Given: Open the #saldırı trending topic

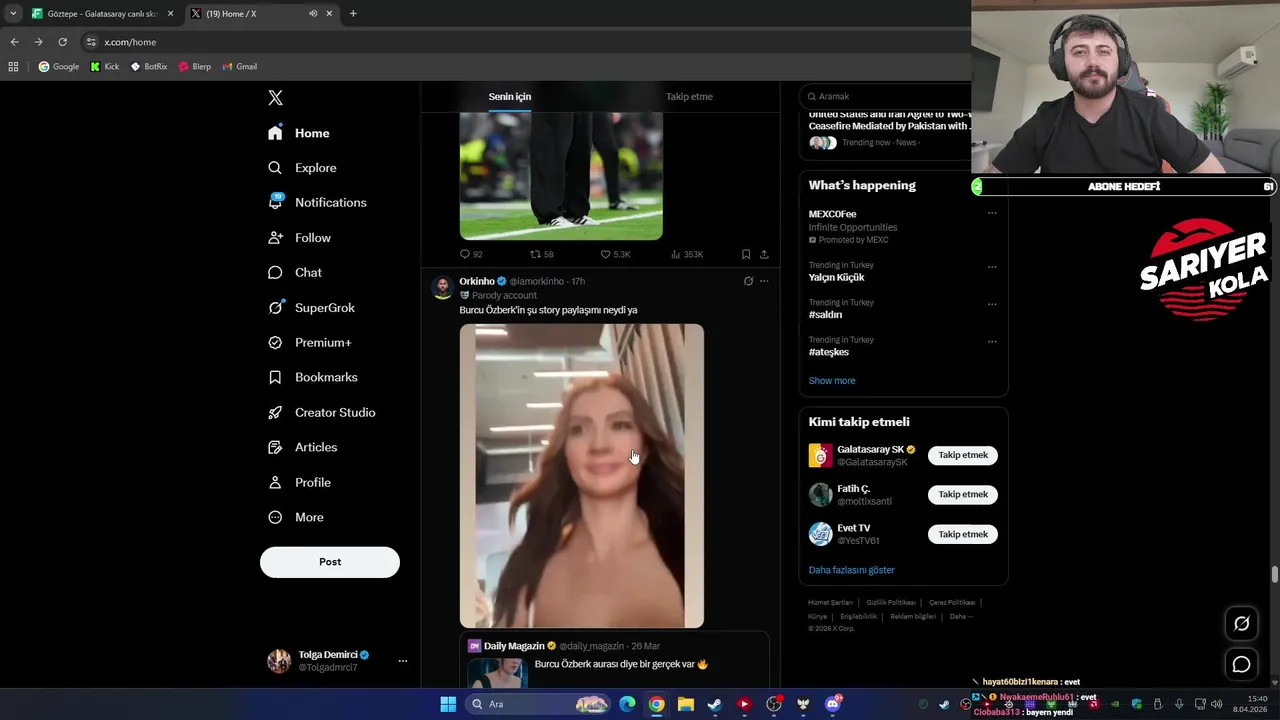Looking at the screenshot, I should click(826, 315).
